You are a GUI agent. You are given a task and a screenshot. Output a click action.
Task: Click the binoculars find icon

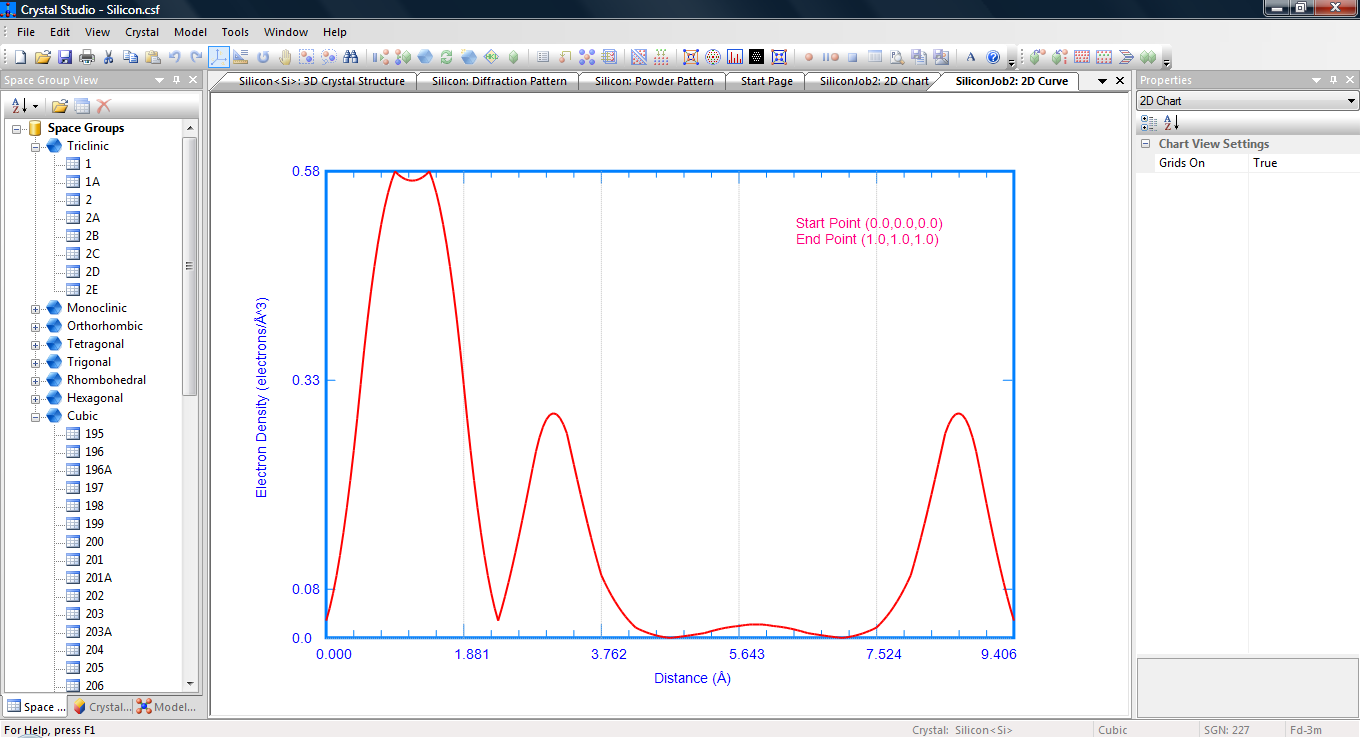pyautogui.click(x=351, y=57)
